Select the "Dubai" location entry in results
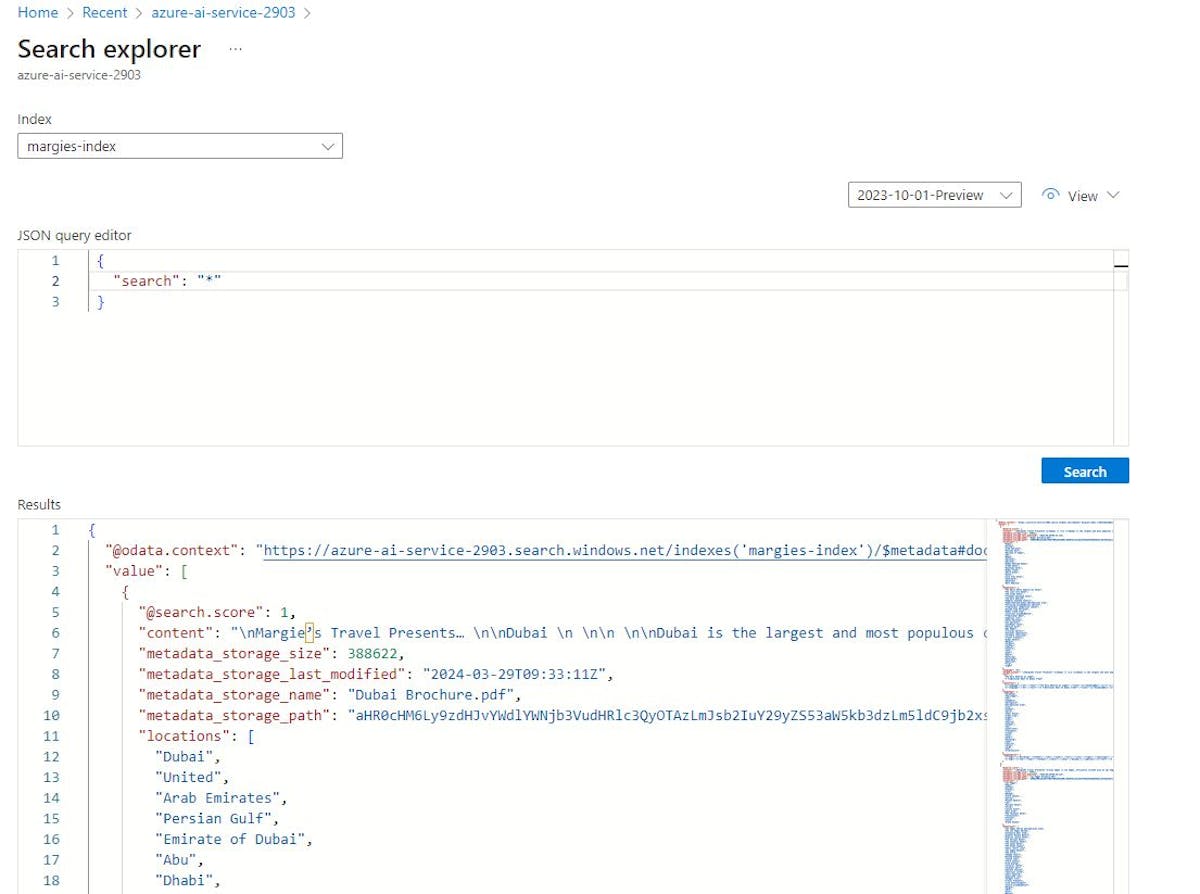The width and height of the screenshot is (1200, 894). pyautogui.click(x=185, y=756)
